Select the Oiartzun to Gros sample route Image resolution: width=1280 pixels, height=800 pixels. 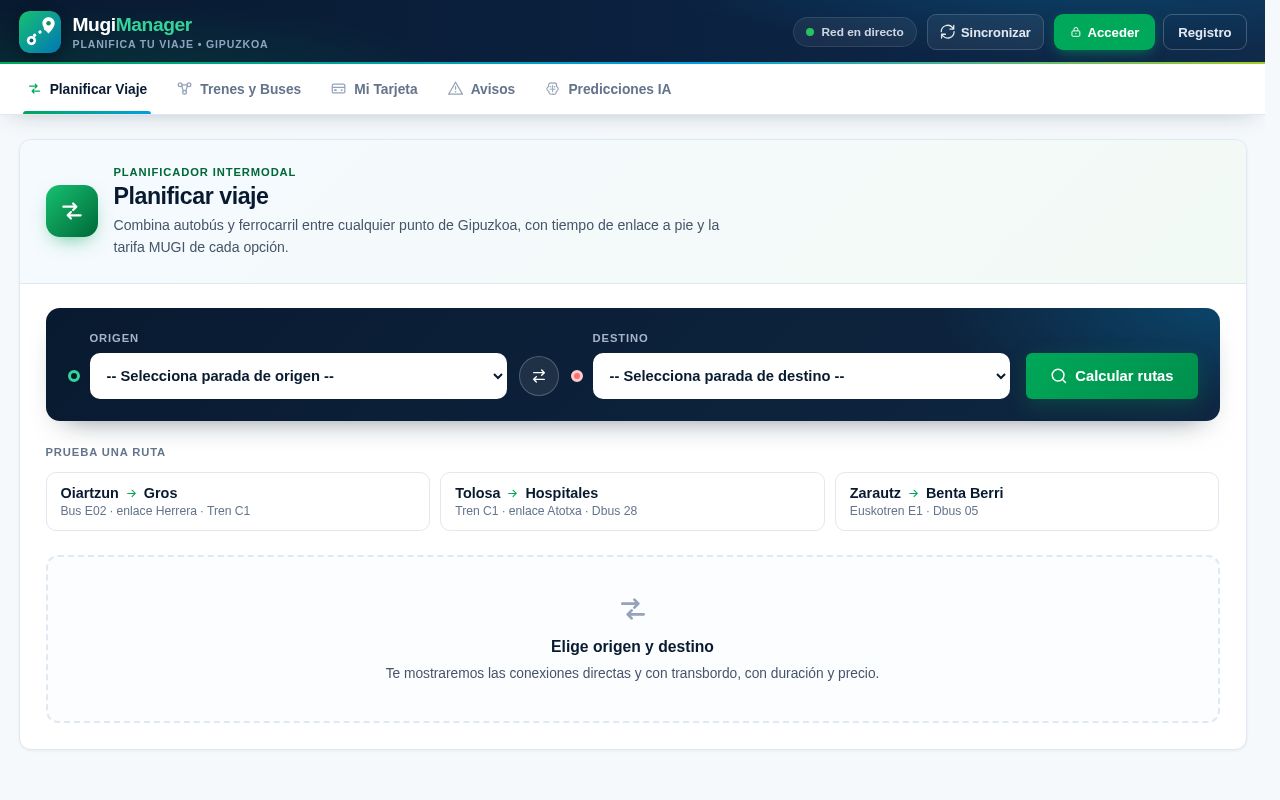pos(238,501)
